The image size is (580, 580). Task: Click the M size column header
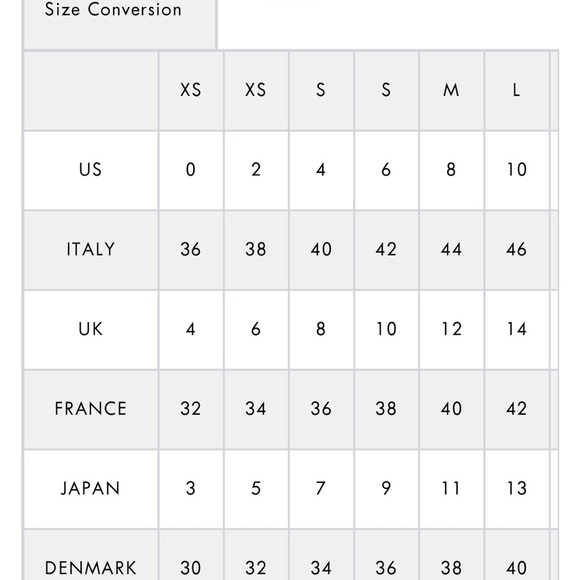pyautogui.click(x=451, y=90)
